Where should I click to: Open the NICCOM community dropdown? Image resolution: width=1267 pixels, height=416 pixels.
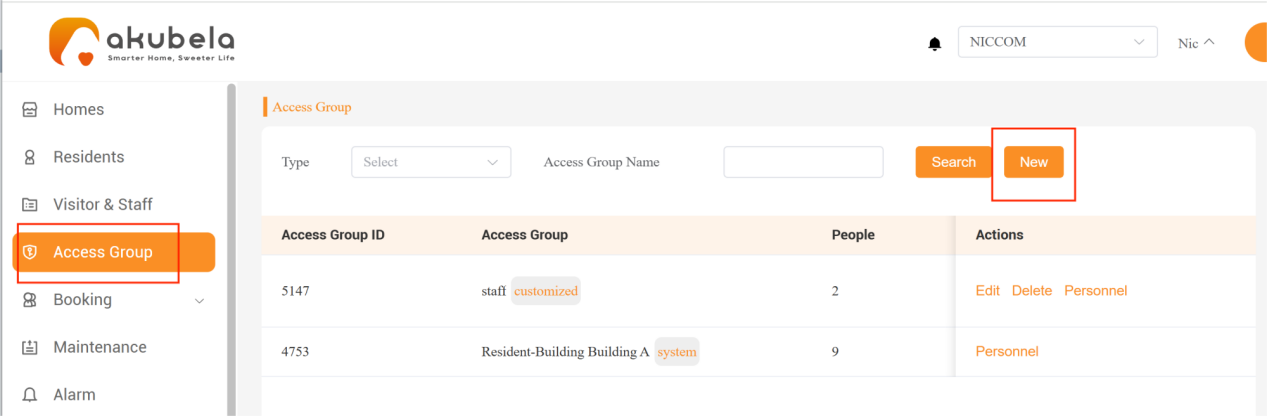pyautogui.click(x=1057, y=42)
